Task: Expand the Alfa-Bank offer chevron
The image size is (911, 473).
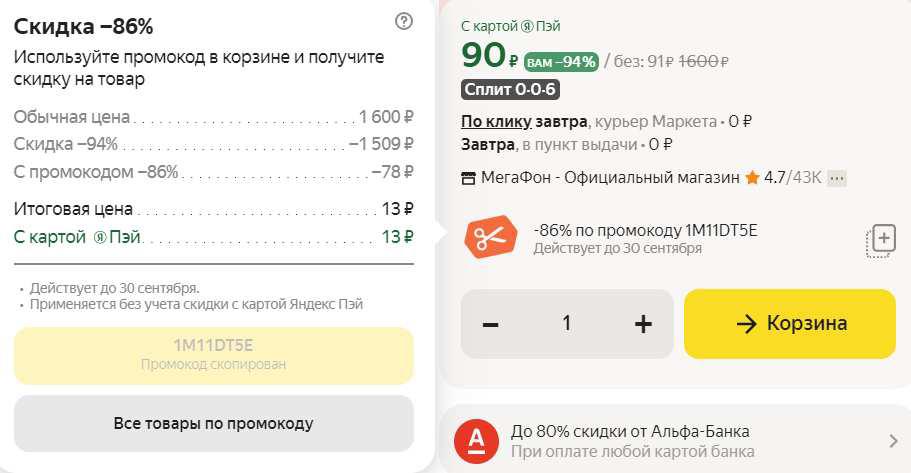Action: 894,442
